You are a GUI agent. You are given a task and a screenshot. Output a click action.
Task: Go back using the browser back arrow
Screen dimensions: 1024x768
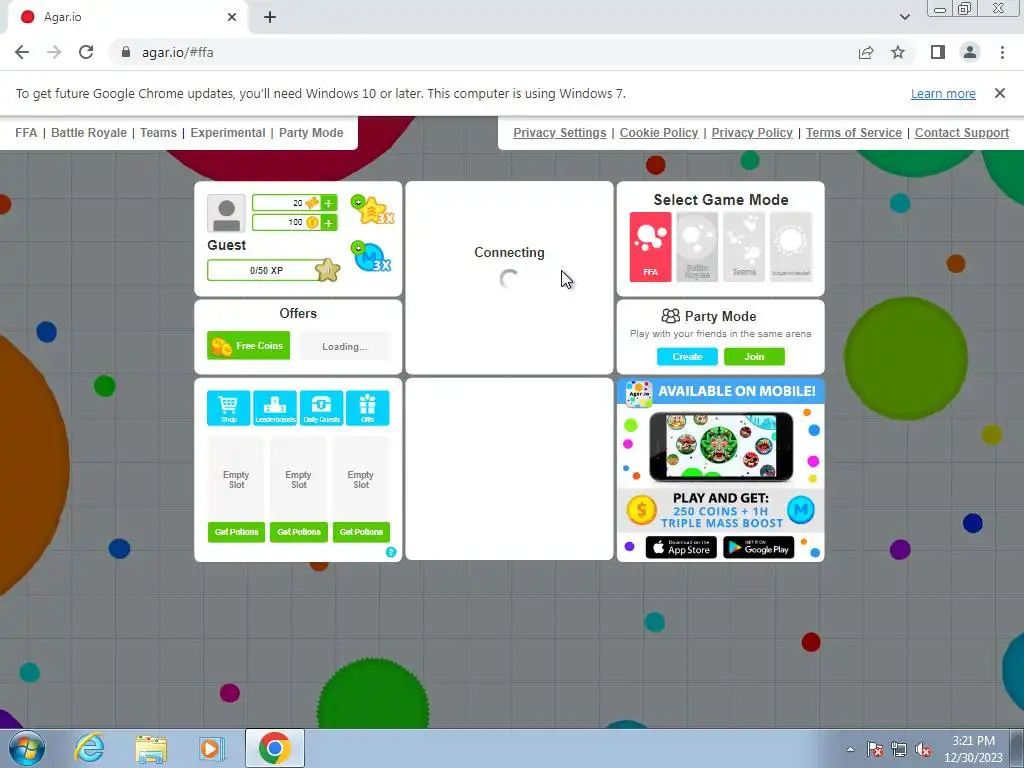(x=22, y=52)
